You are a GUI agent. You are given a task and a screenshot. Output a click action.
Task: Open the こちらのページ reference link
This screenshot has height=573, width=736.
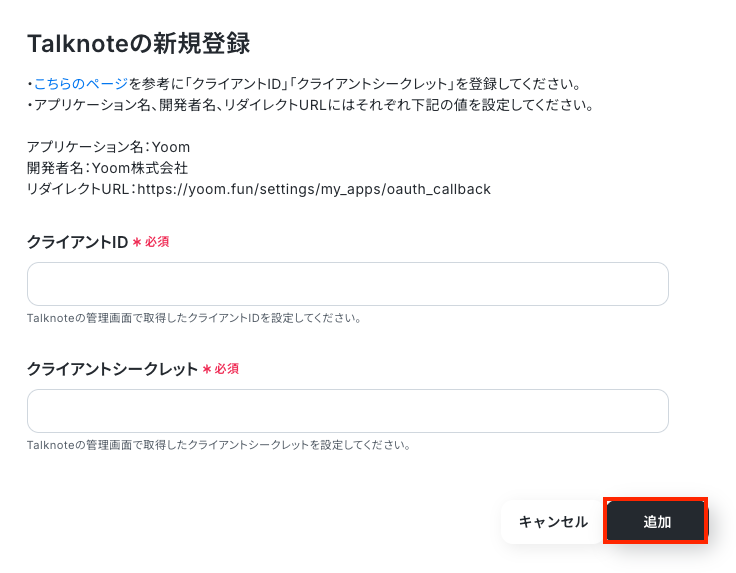(81, 84)
